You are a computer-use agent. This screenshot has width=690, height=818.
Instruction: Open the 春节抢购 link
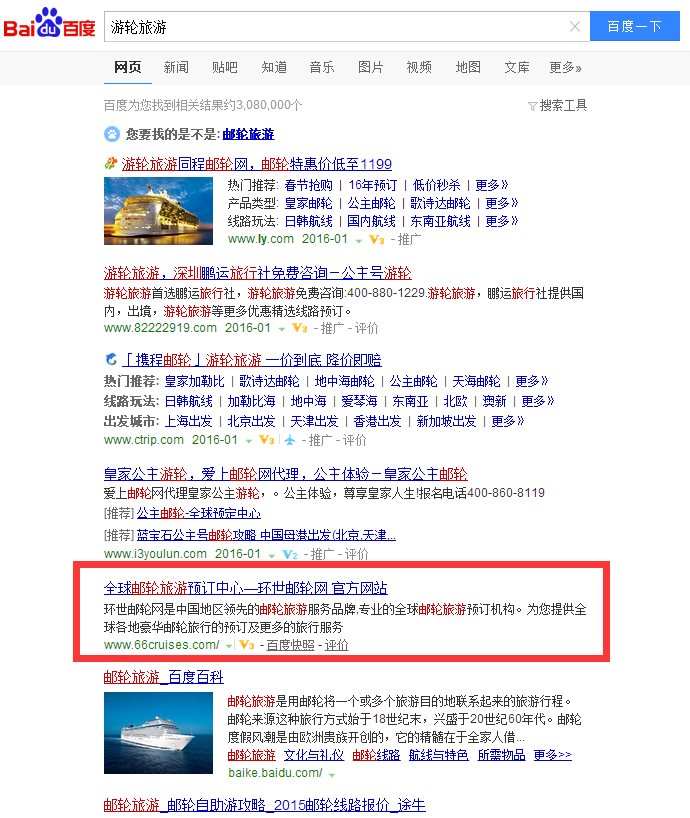[308, 185]
